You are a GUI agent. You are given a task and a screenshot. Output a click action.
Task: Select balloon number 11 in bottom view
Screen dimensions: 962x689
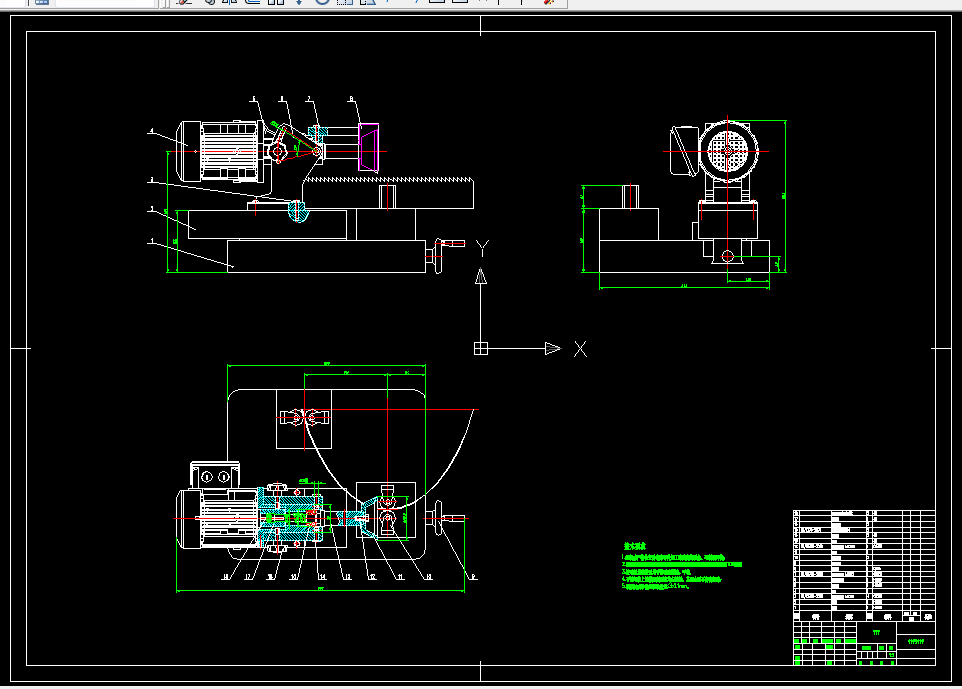coord(400,577)
